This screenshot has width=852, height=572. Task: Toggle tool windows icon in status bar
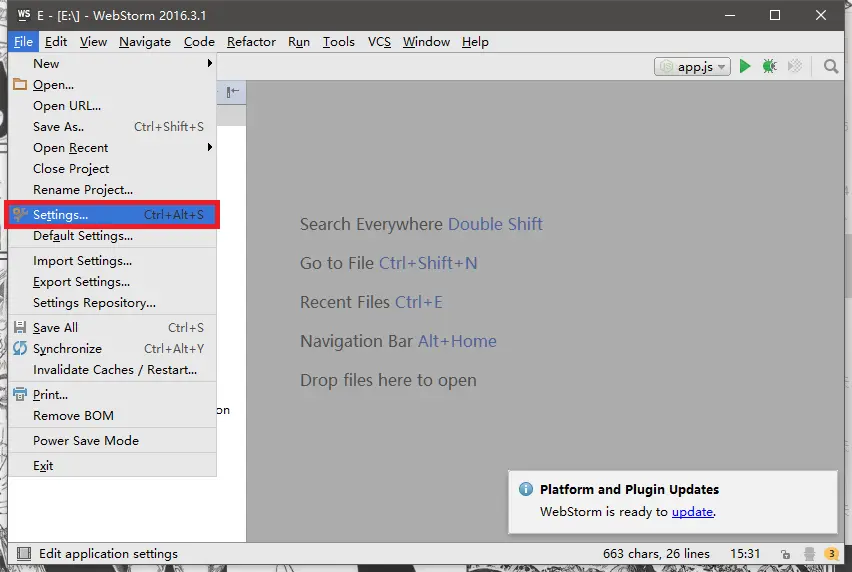24,554
